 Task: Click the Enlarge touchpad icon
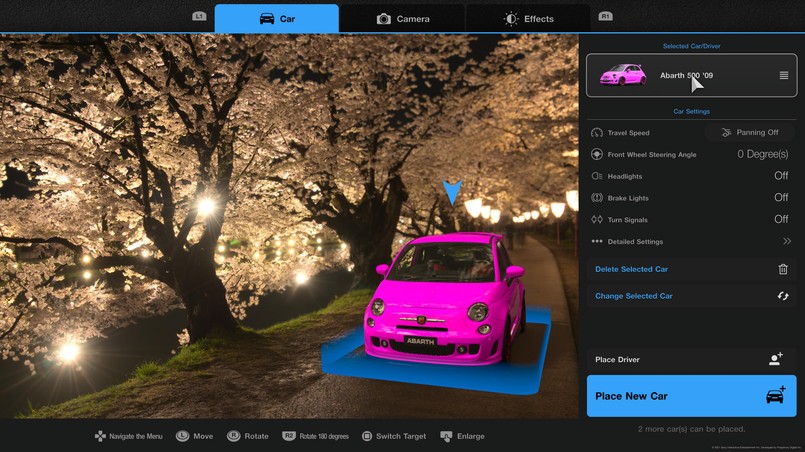pos(446,436)
